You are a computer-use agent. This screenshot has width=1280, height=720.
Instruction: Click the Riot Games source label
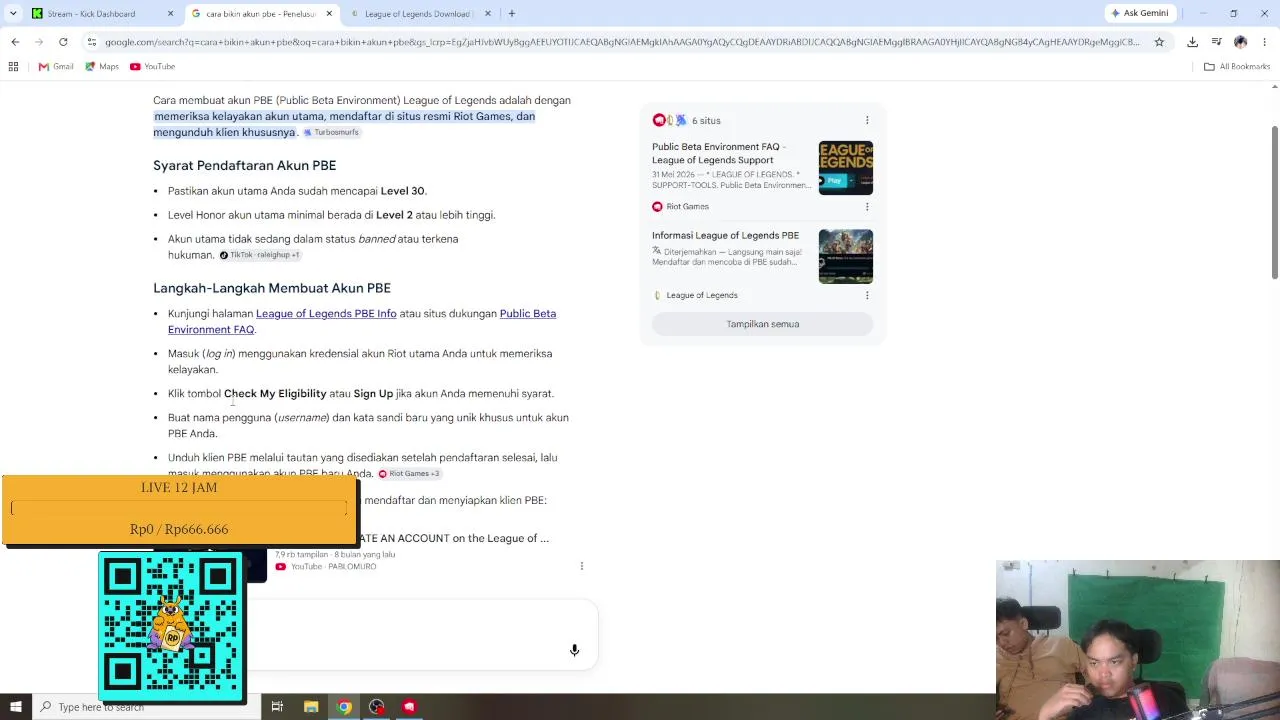point(681,207)
